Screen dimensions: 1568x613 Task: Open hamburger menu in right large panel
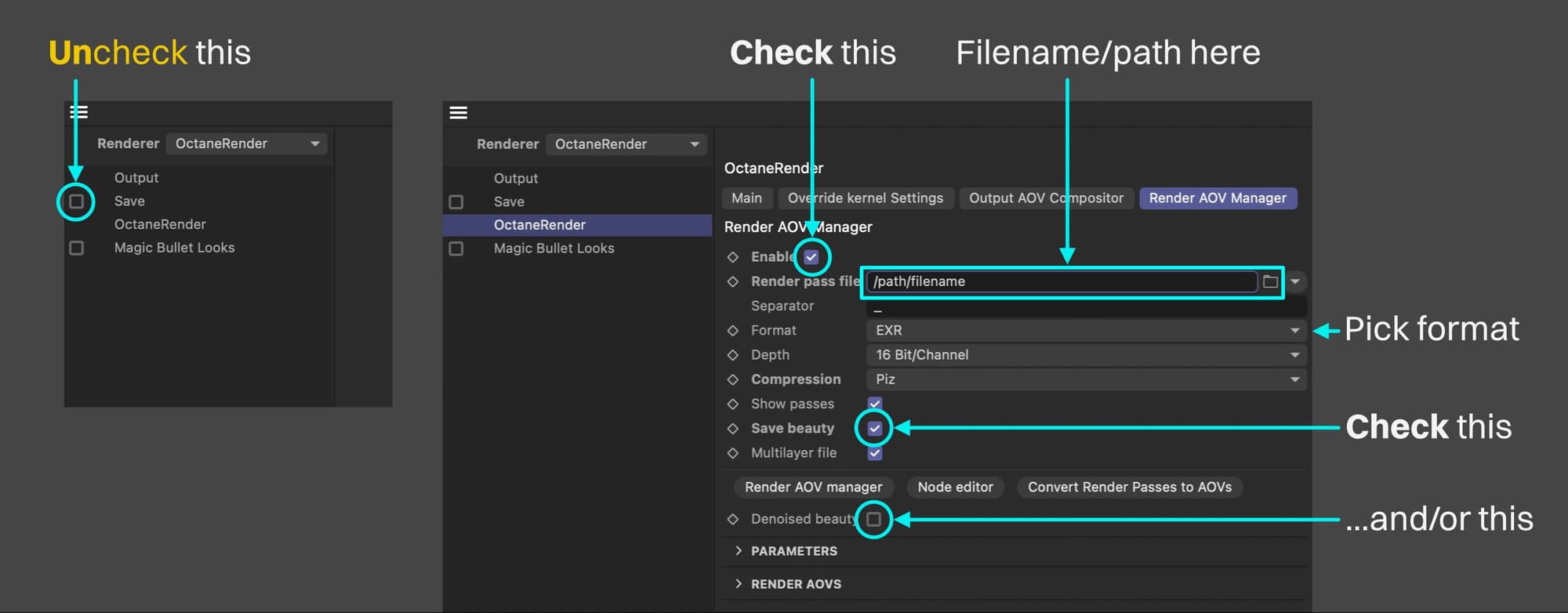459,113
